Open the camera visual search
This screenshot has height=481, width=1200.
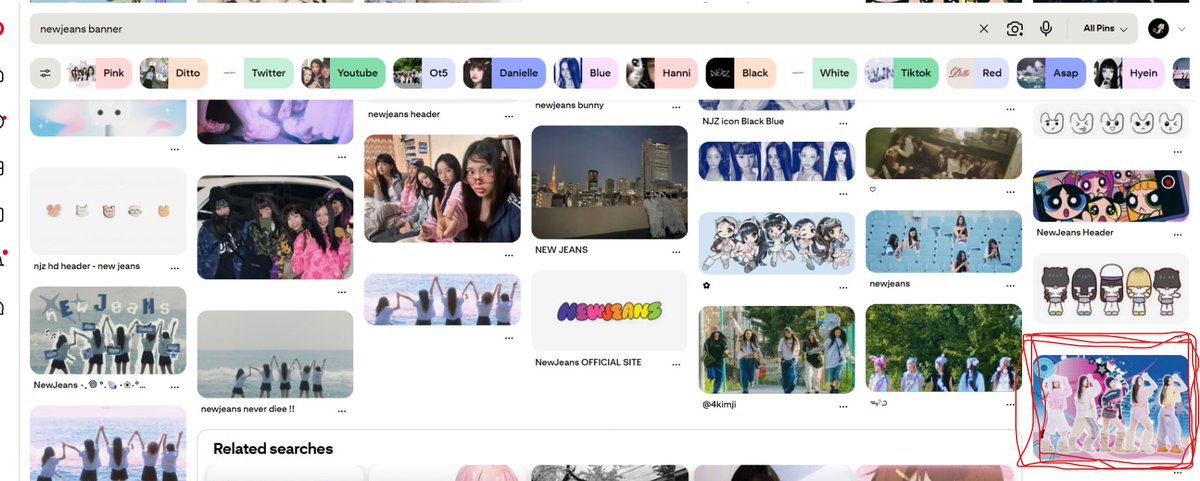click(1015, 29)
